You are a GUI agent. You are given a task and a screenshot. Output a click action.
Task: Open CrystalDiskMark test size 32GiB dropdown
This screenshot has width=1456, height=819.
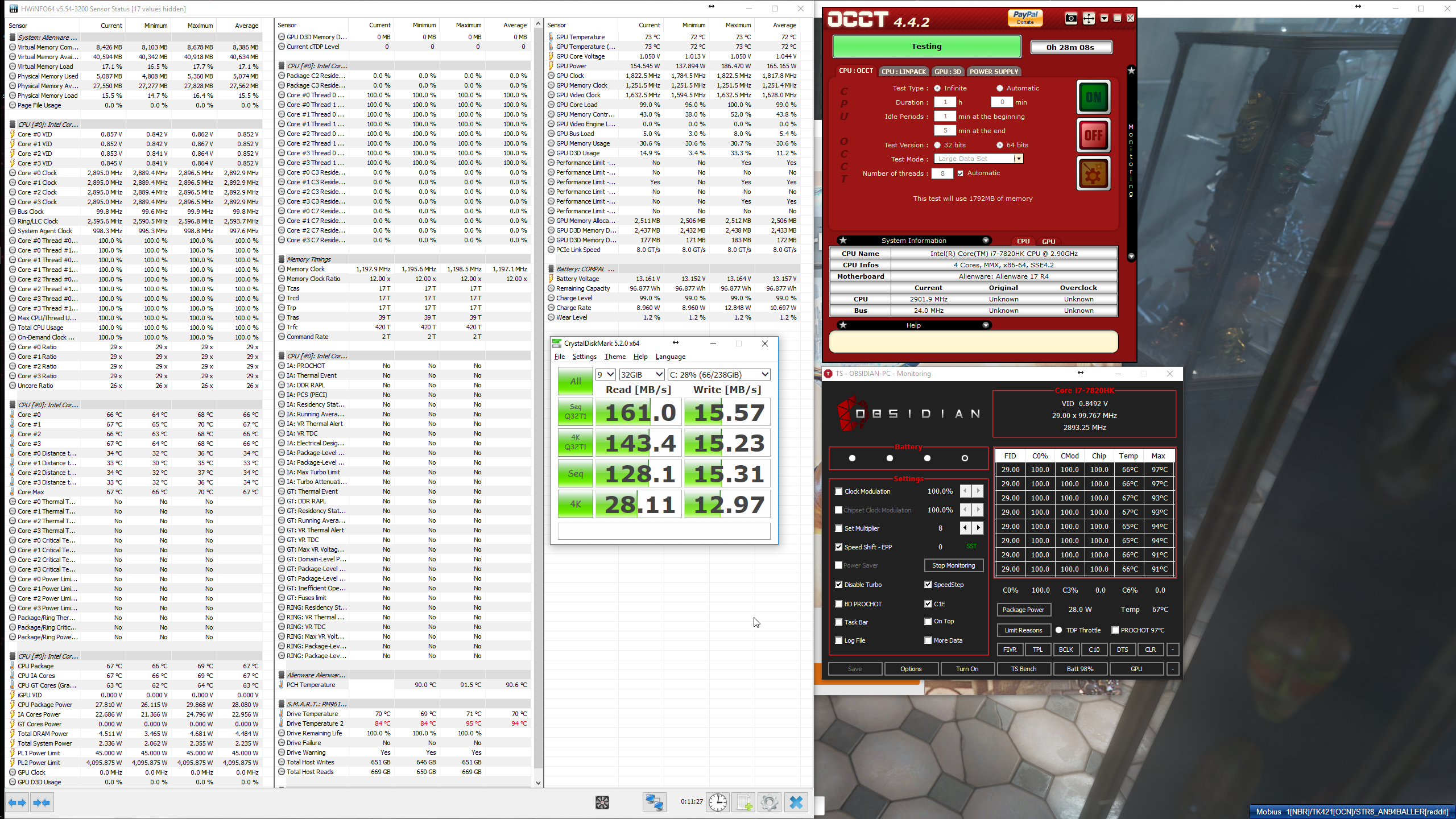(x=642, y=374)
